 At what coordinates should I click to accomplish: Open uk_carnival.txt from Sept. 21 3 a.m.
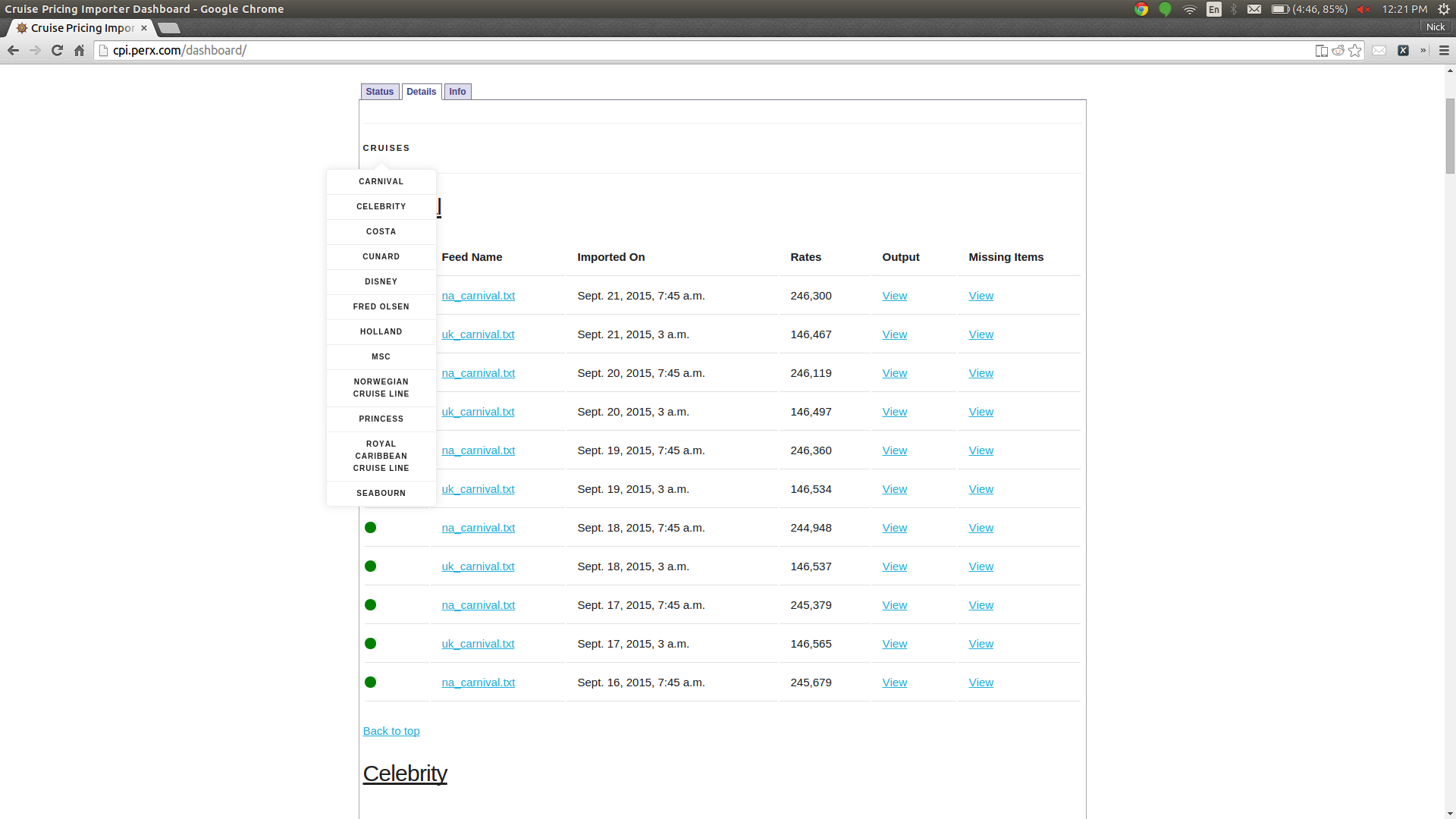point(479,334)
